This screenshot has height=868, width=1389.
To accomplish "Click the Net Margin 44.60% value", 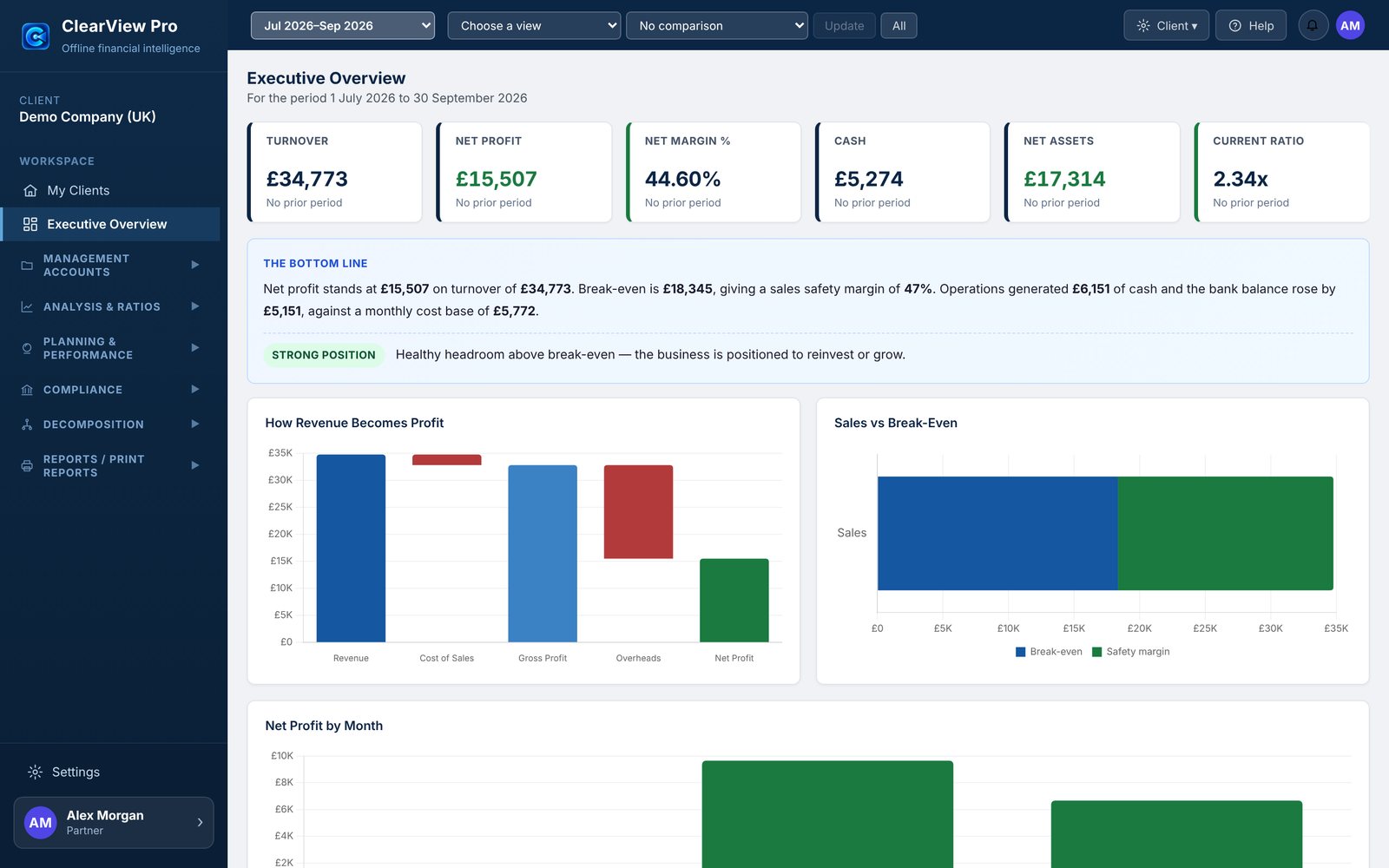I will [683, 179].
